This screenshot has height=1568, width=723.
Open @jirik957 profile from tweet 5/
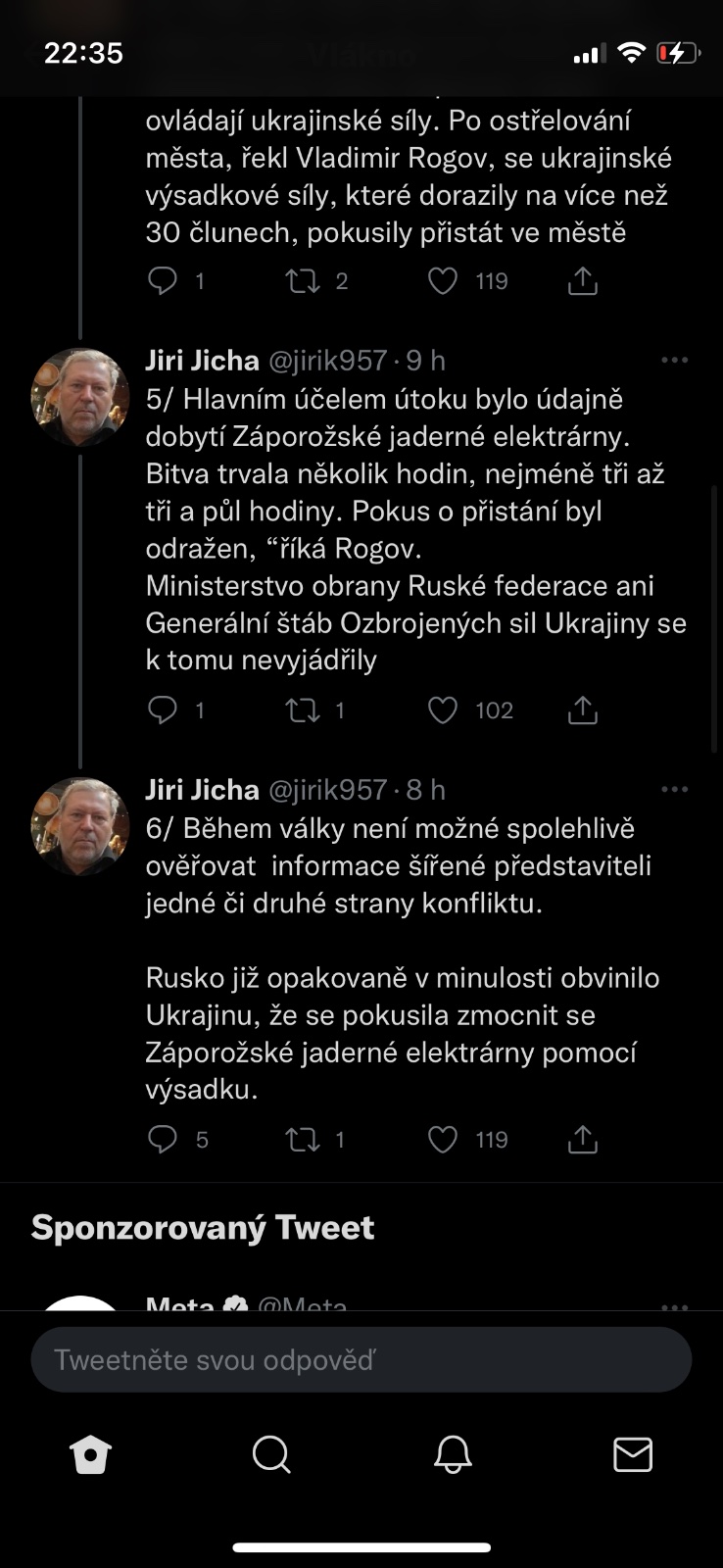pos(327,361)
